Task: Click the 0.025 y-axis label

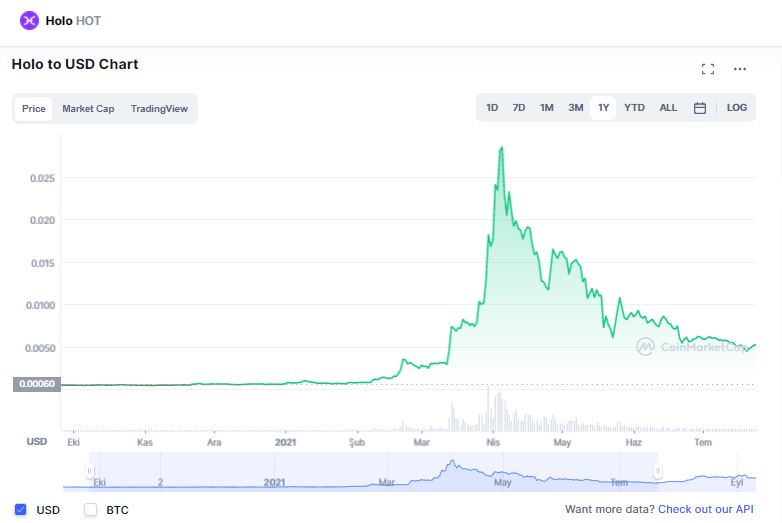Action: [x=42, y=178]
